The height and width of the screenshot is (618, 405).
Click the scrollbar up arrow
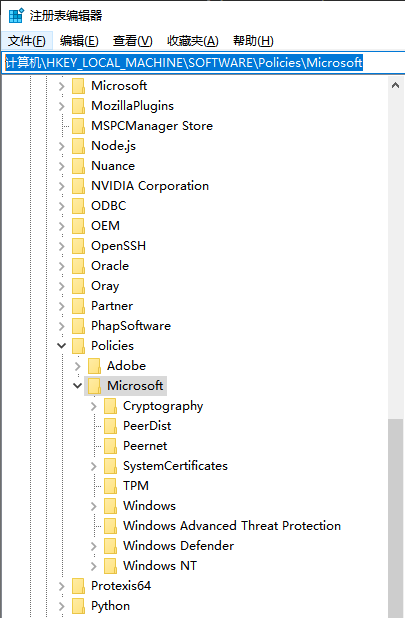[396, 85]
